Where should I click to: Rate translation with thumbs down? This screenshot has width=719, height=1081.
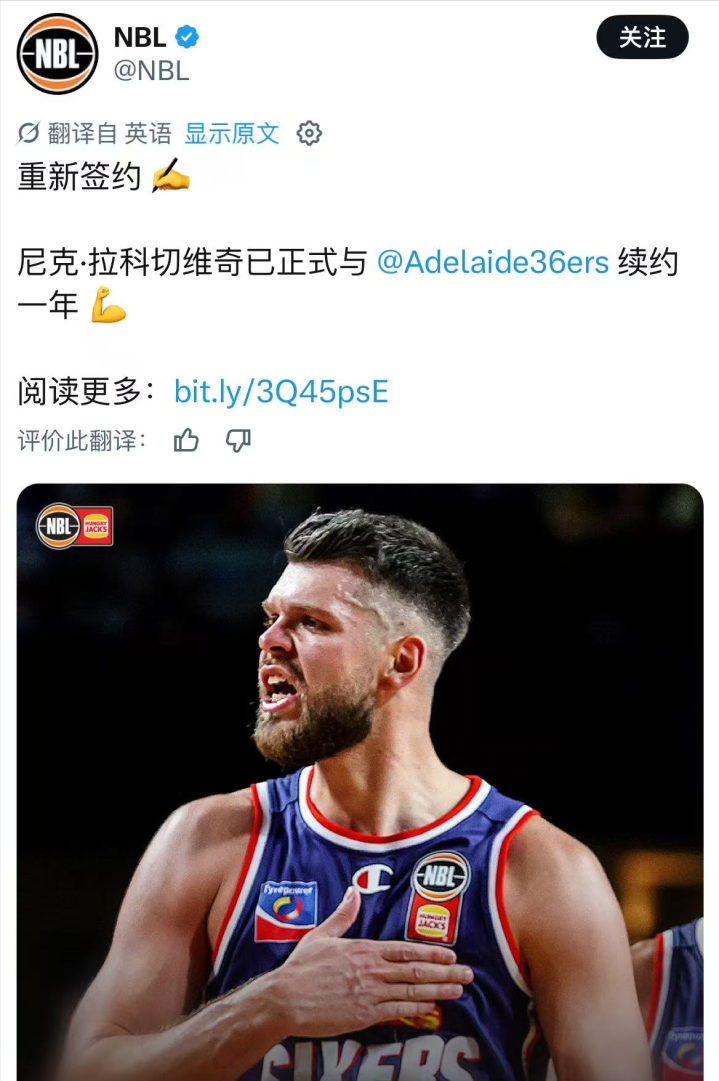[x=239, y=440]
